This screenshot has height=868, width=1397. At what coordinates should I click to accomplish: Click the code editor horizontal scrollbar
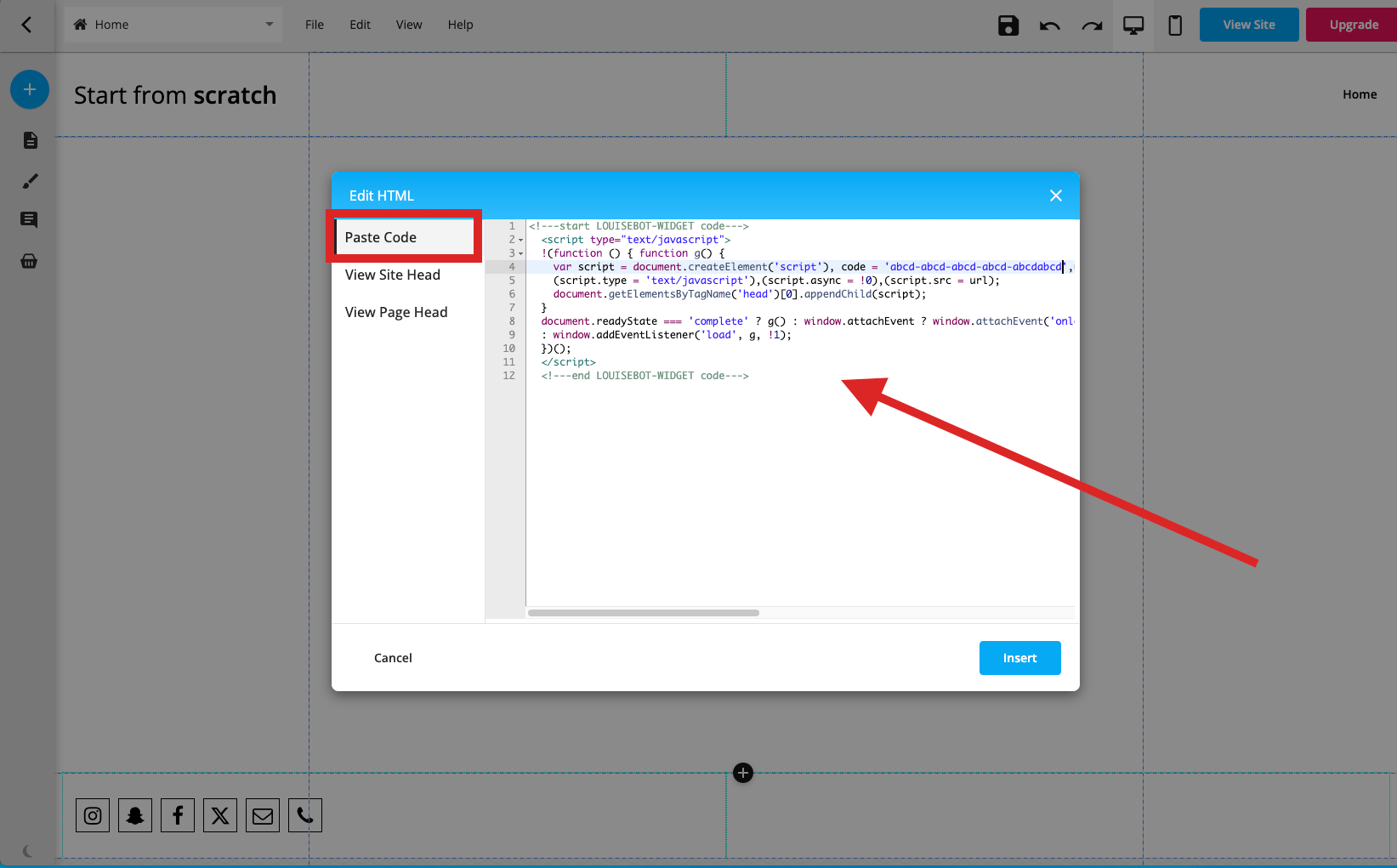pyautogui.click(x=644, y=613)
